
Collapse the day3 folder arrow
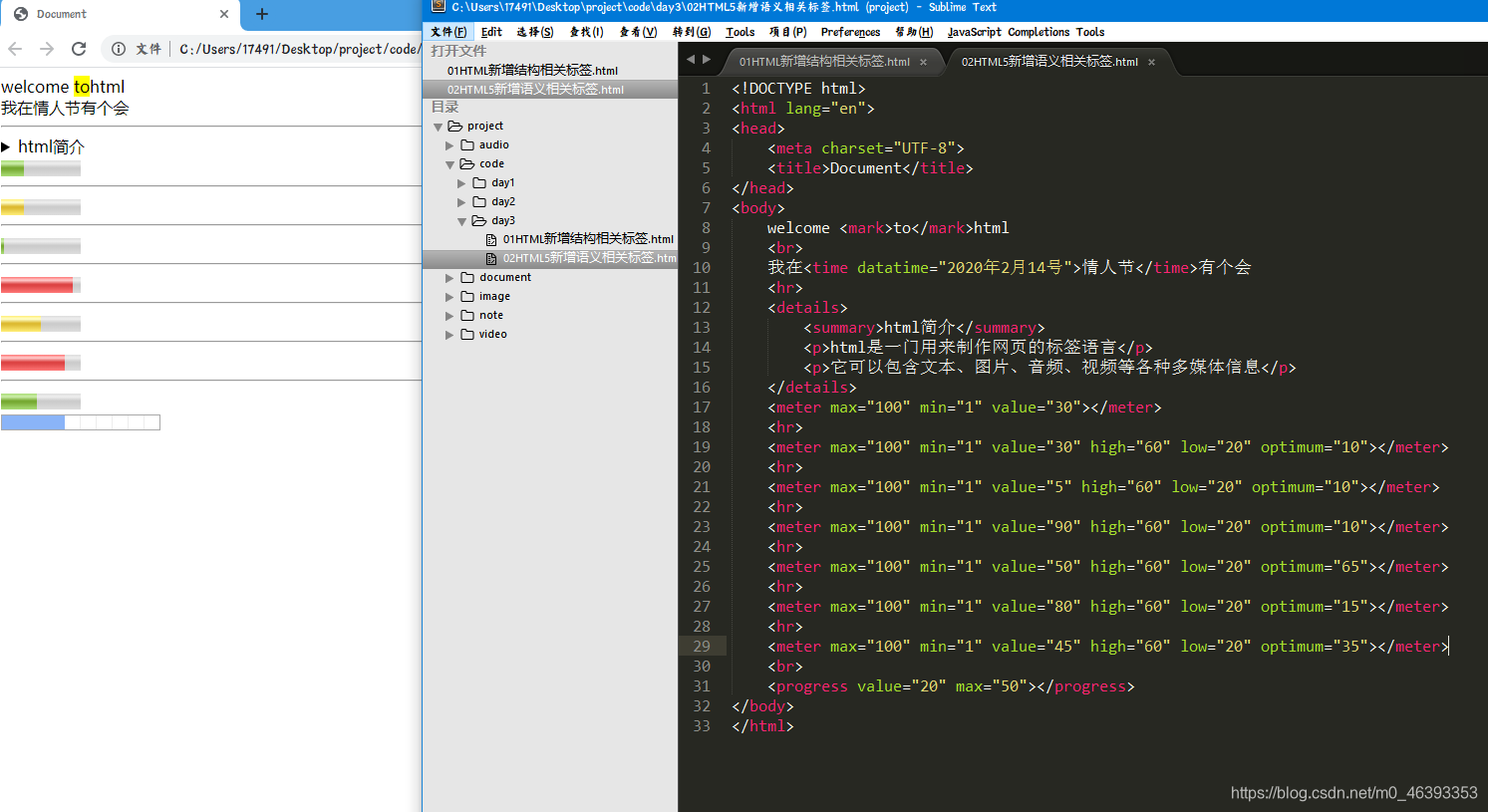pyautogui.click(x=462, y=221)
